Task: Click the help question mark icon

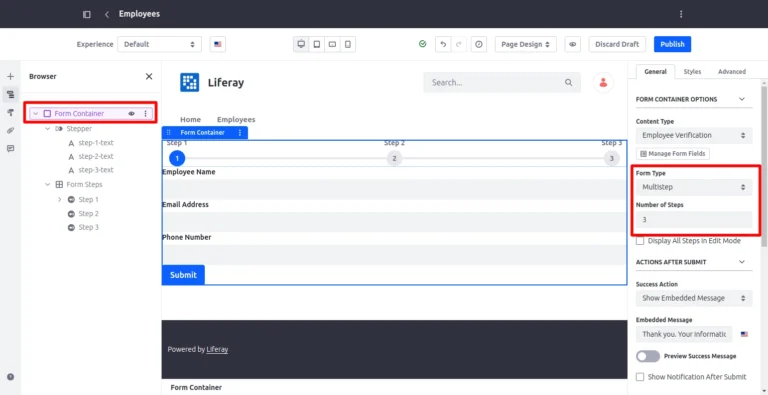Action: click(x=10, y=377)
